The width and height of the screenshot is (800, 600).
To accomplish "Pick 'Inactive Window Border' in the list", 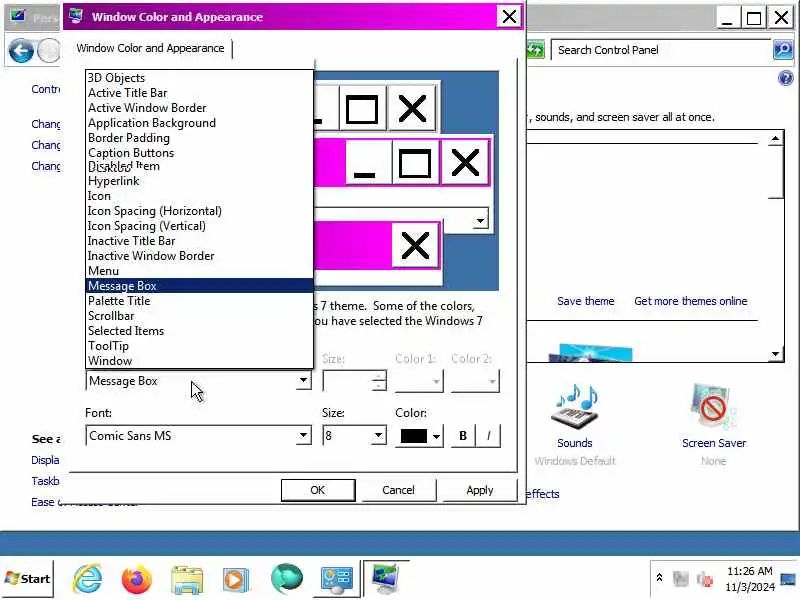I will click(199, 256).
